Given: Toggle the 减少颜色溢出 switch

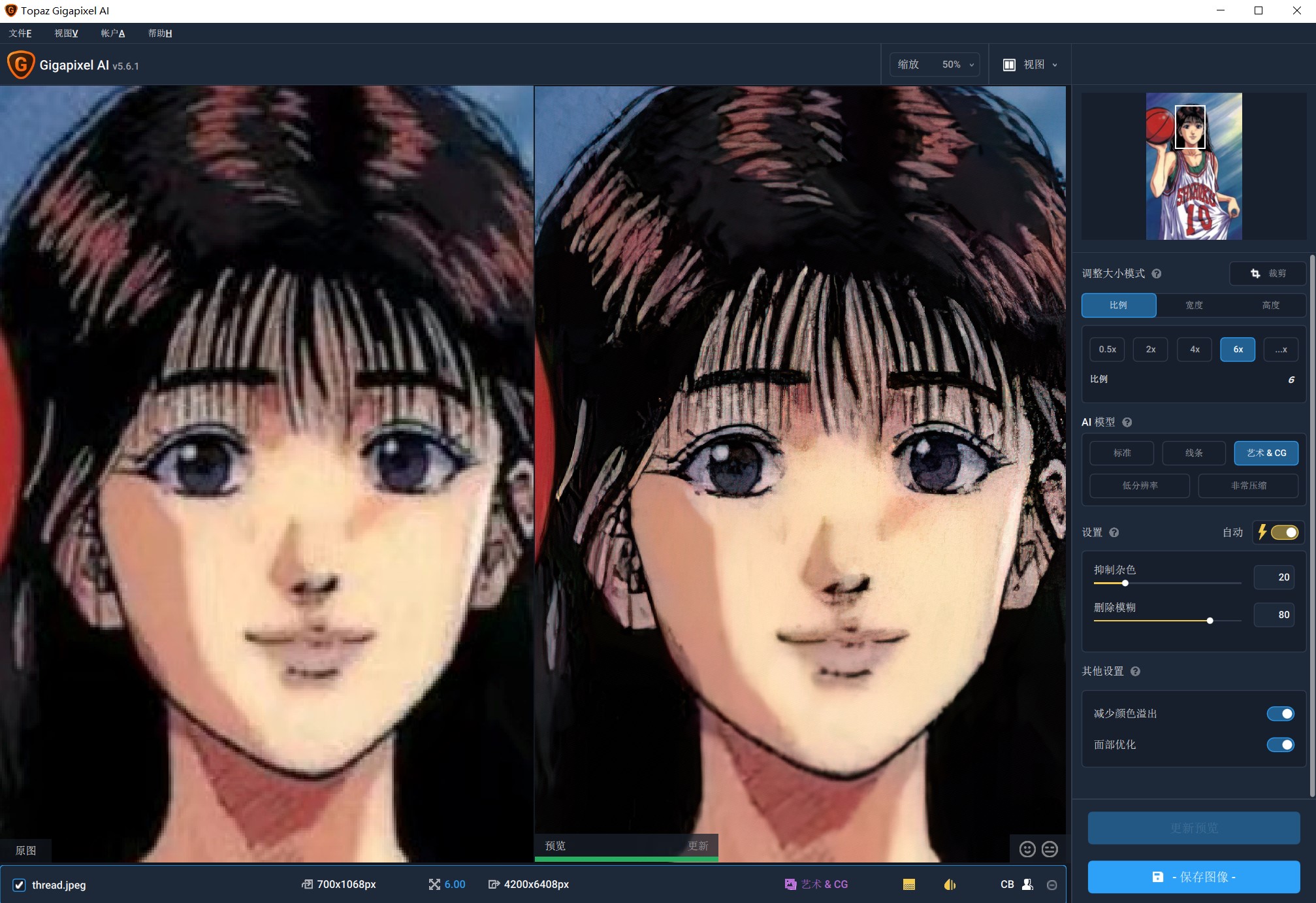Looking at the screenshot, I should coord(1280,714).
